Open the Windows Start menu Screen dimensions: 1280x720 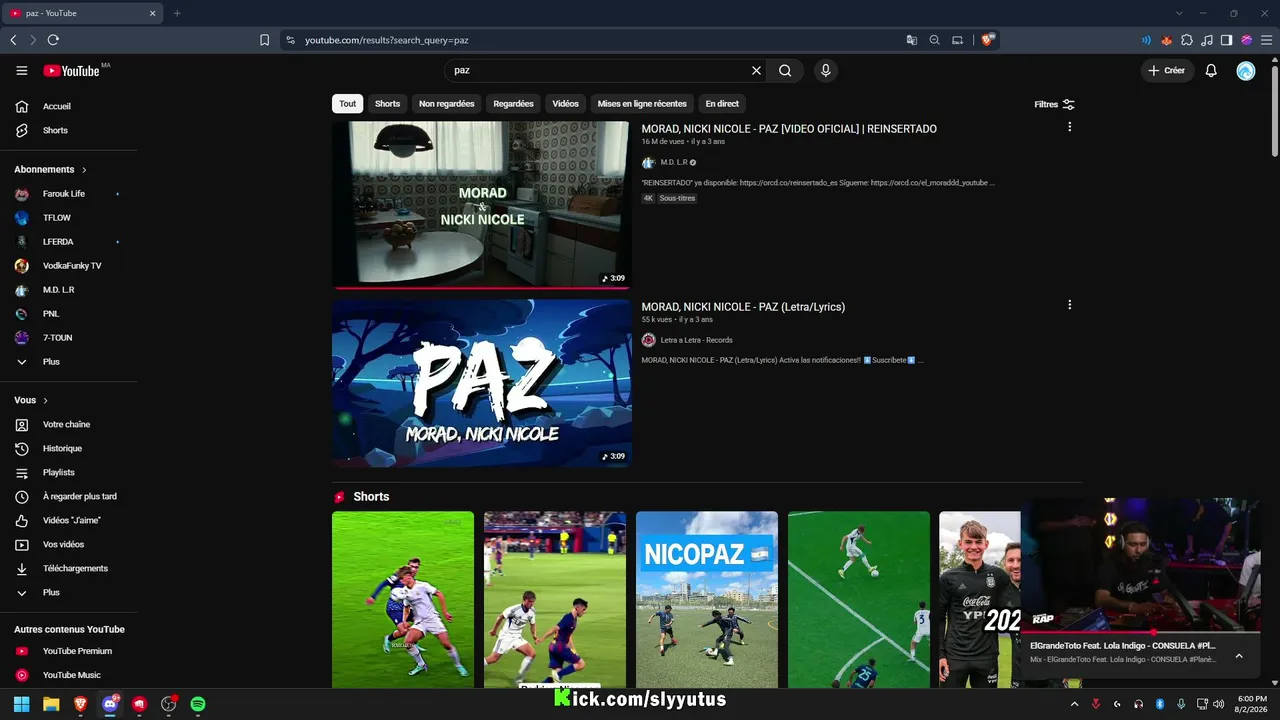(x=21, y=704)
